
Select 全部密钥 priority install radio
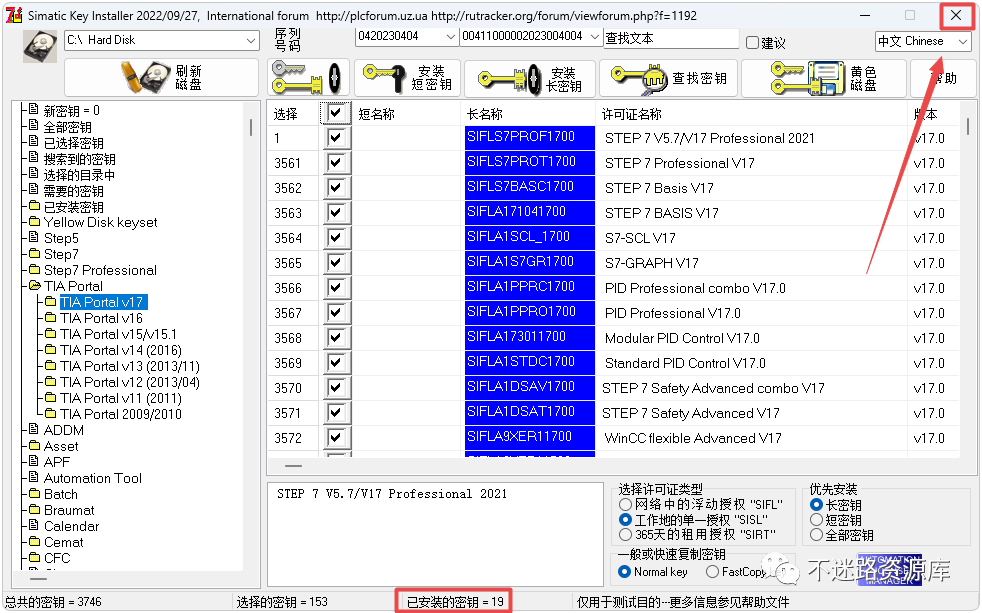(x=816, y=535)
